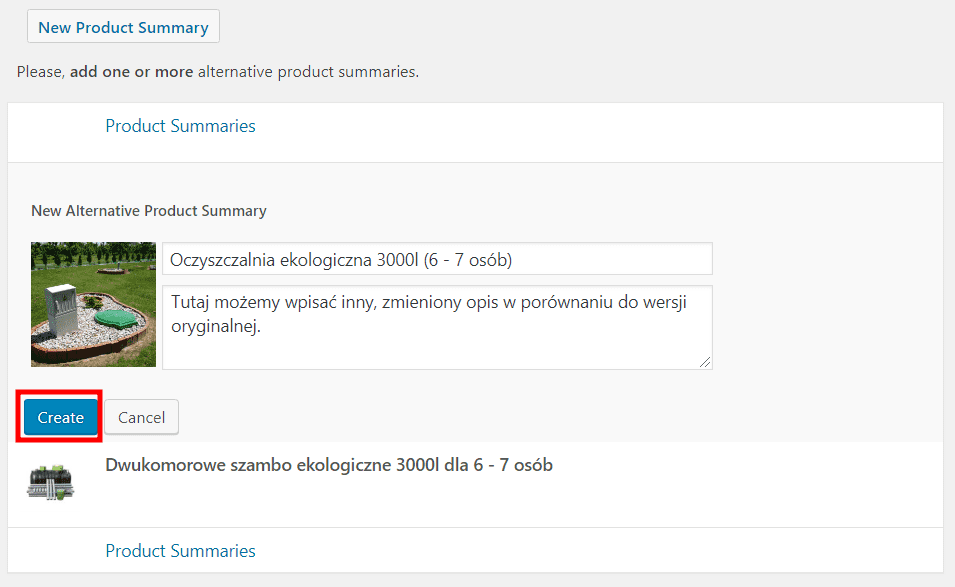Select the 'Dwukomorowe szambo ekologiczne 3000l' summary title
Viewport: 955px width, 587px height.
point(330,465)
